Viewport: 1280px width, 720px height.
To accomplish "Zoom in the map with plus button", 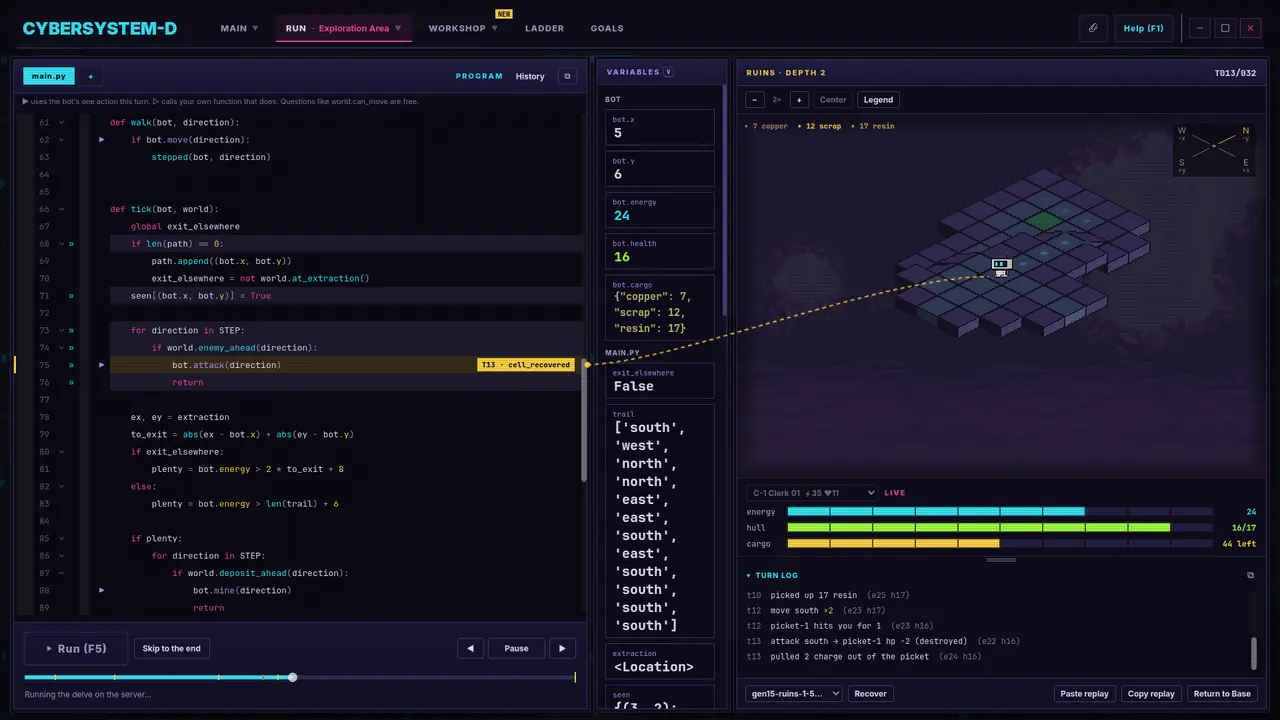I will pos(798,100).
